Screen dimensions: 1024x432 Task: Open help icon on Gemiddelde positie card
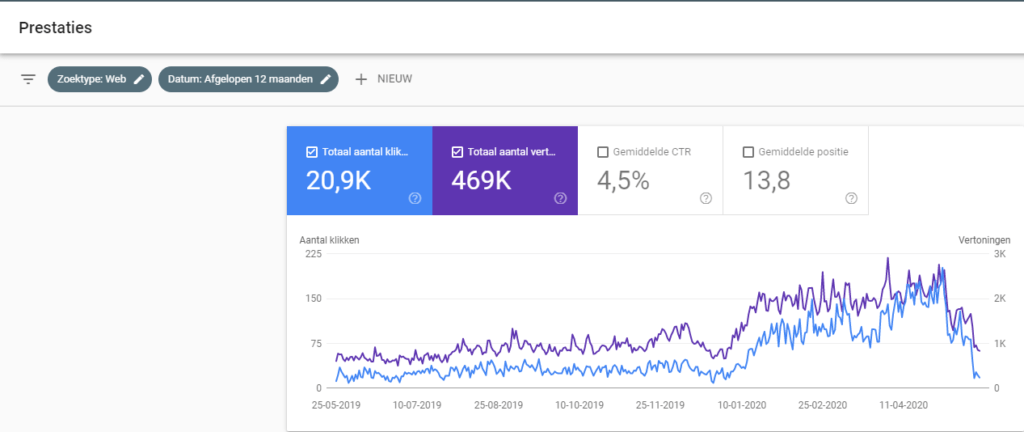pyautogui.click(x=851, y=198)
